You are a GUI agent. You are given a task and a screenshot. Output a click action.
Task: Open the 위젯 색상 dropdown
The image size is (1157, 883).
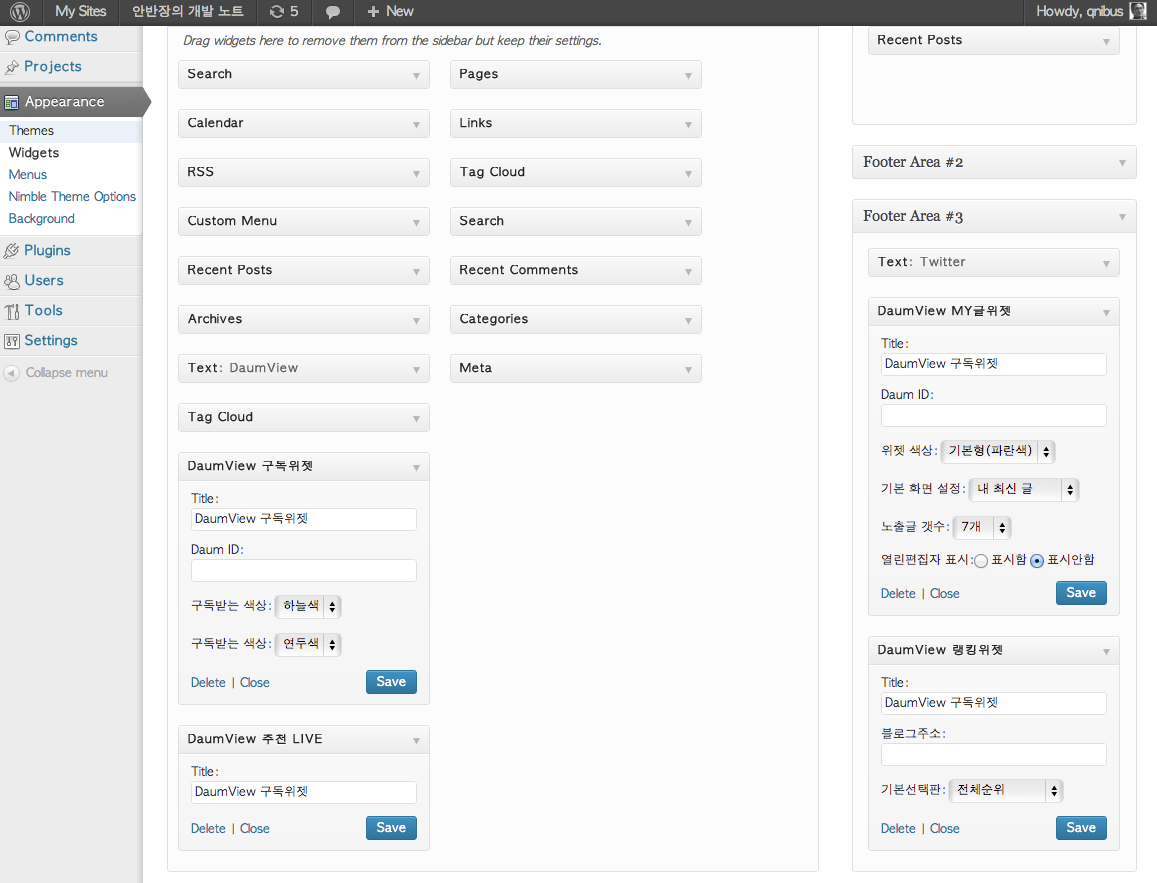(x=998, y=451)
